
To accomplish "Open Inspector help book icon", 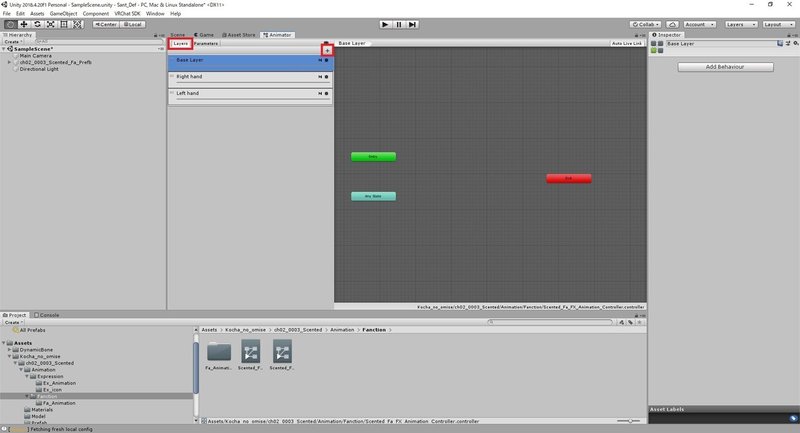I will (x=780, y=43).
